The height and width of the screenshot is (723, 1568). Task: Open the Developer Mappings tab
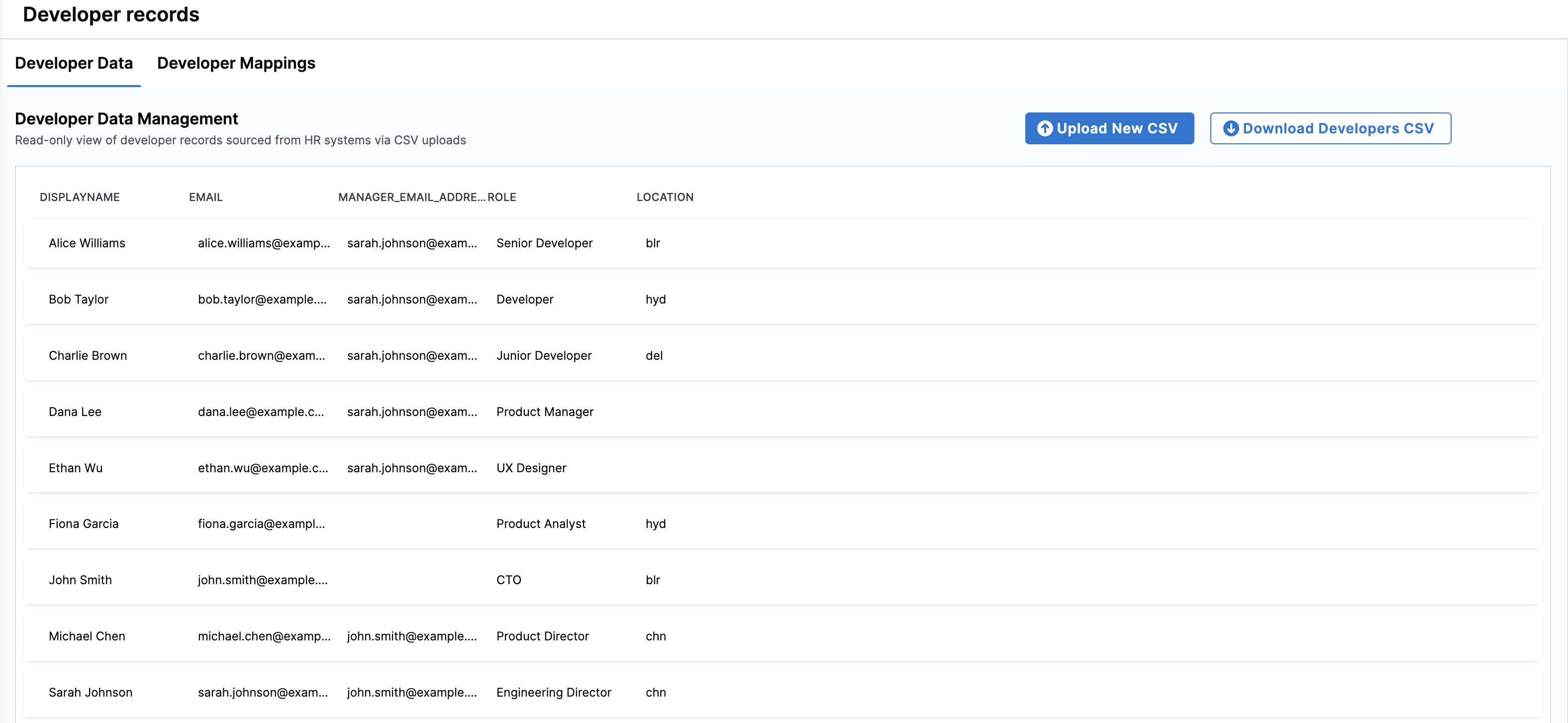click(x=236, y=63)
